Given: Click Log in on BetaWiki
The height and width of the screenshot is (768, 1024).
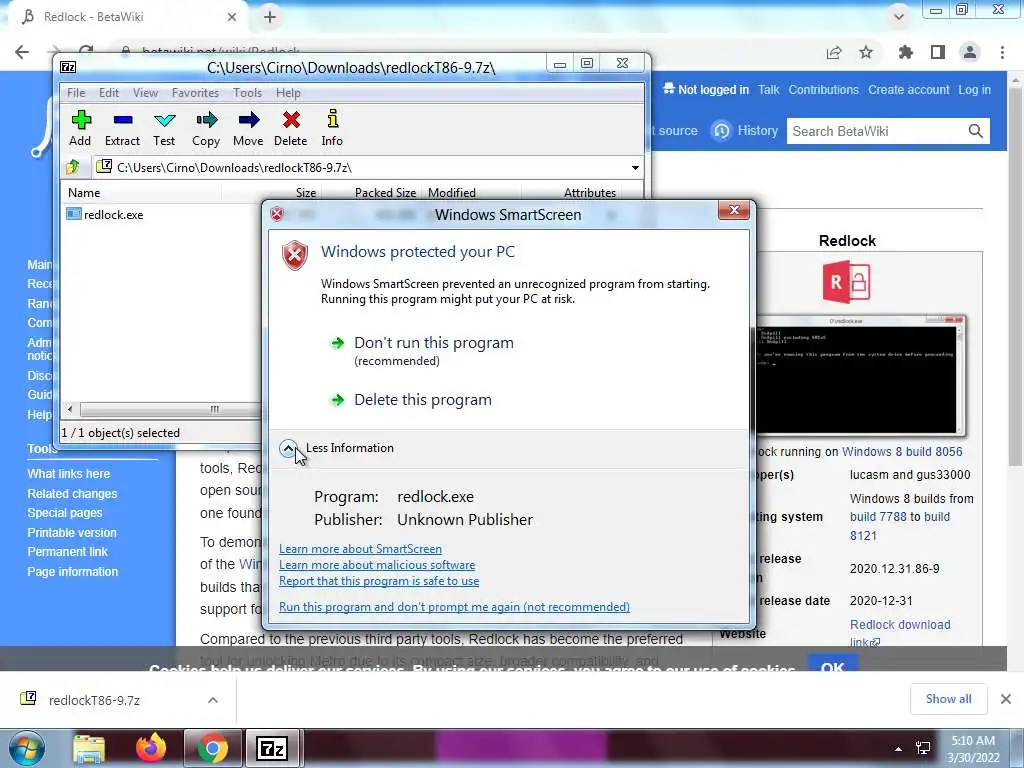Looking at the screenshot, I should (x=974, y=90).
